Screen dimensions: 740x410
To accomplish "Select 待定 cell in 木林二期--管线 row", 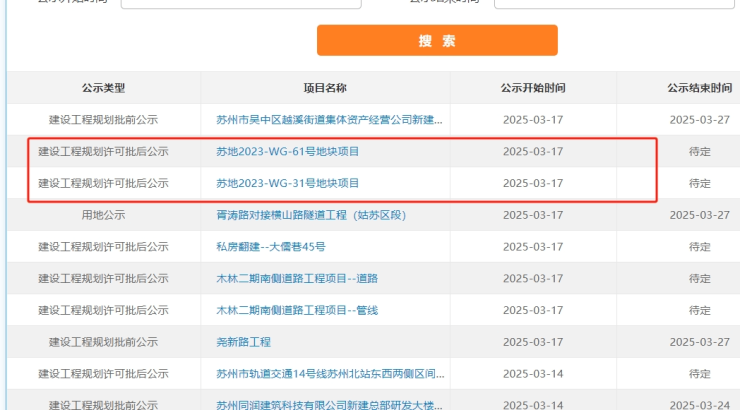I will (x=699, y=310).
